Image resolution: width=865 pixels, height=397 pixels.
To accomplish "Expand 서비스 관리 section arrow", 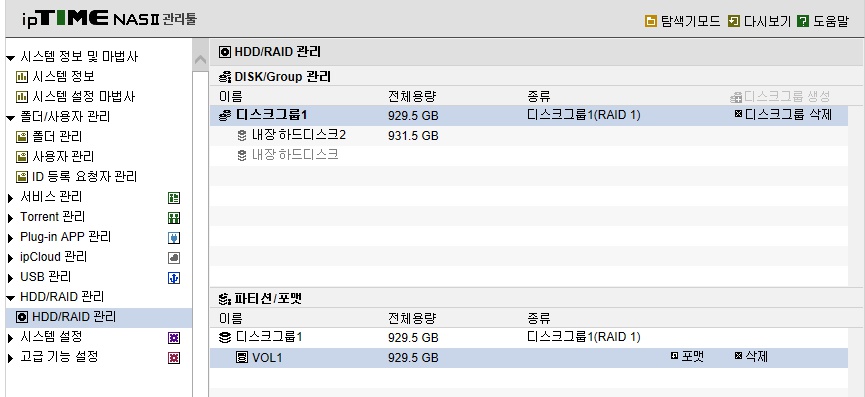I will click(x=10, y=198).
